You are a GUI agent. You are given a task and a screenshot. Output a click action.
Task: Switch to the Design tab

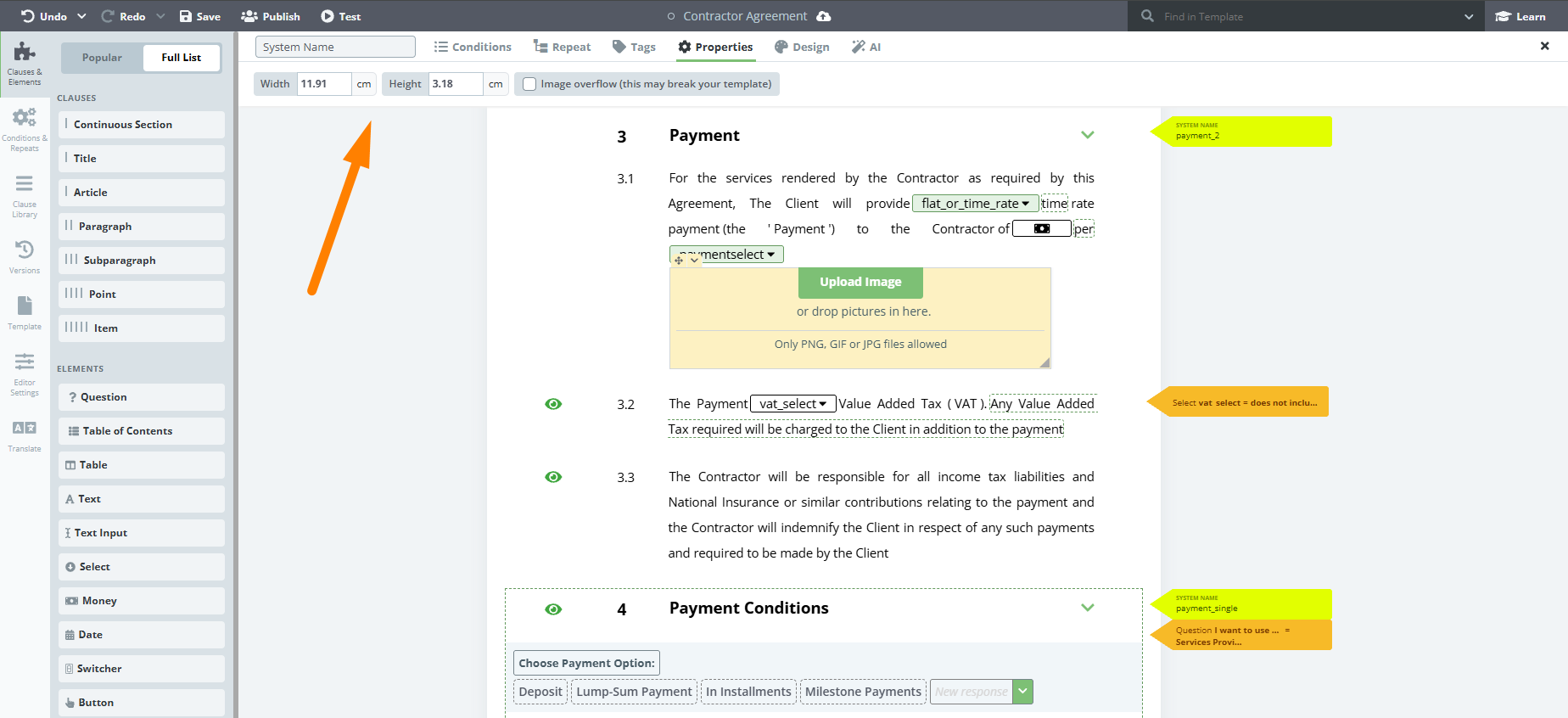pos(802,47)
